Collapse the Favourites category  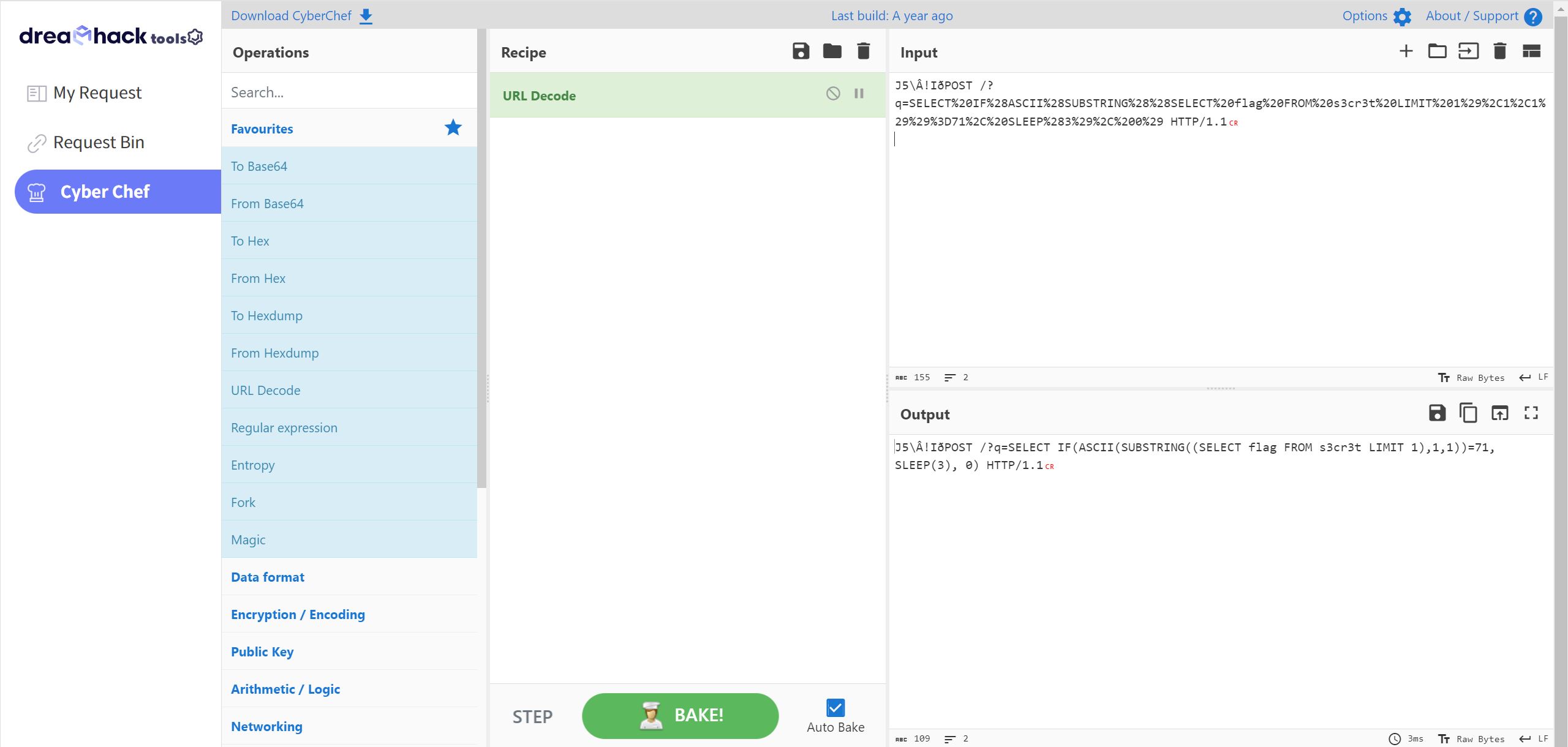[262, 129]
